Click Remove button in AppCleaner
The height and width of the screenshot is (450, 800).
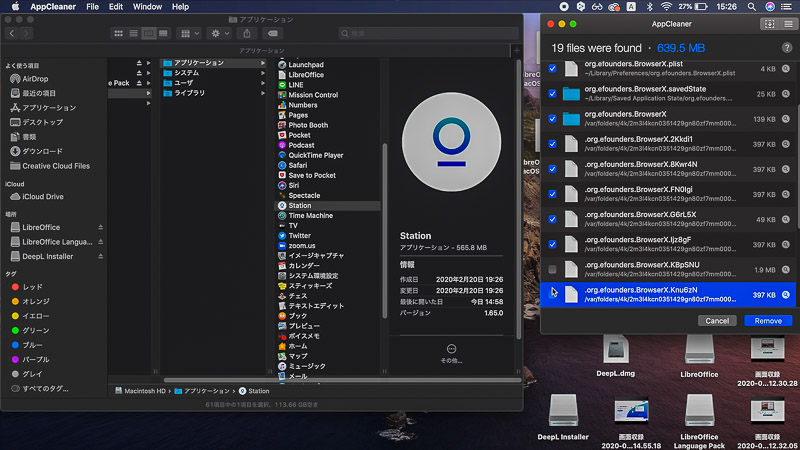[768, 320]
